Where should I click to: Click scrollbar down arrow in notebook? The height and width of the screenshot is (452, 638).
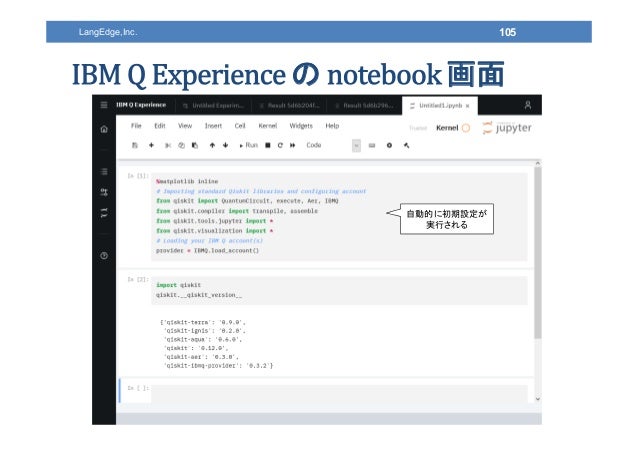(x=537, y=399)
